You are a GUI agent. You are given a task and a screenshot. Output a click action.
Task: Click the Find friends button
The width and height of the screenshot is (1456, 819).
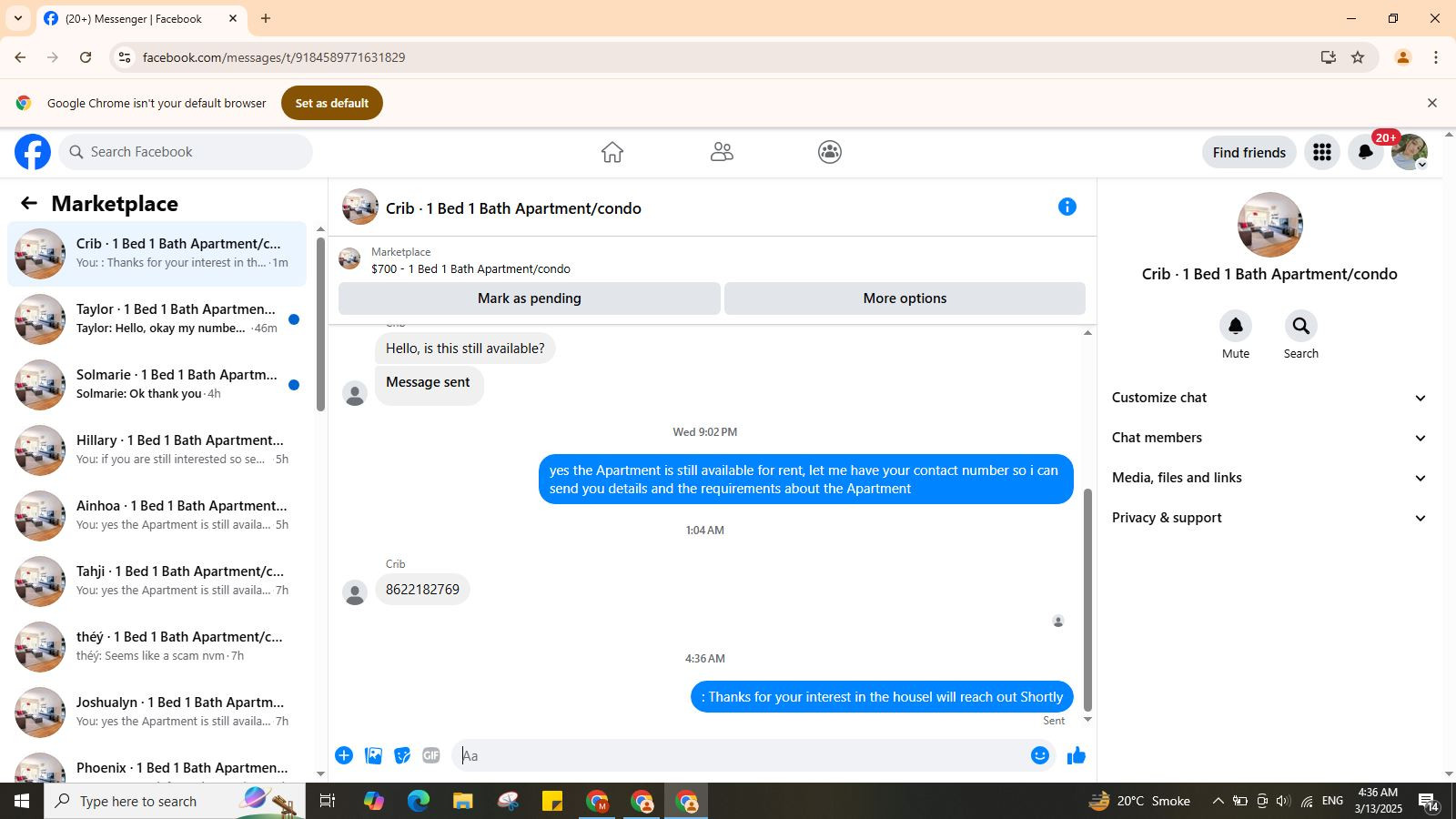coord(1249,152)
